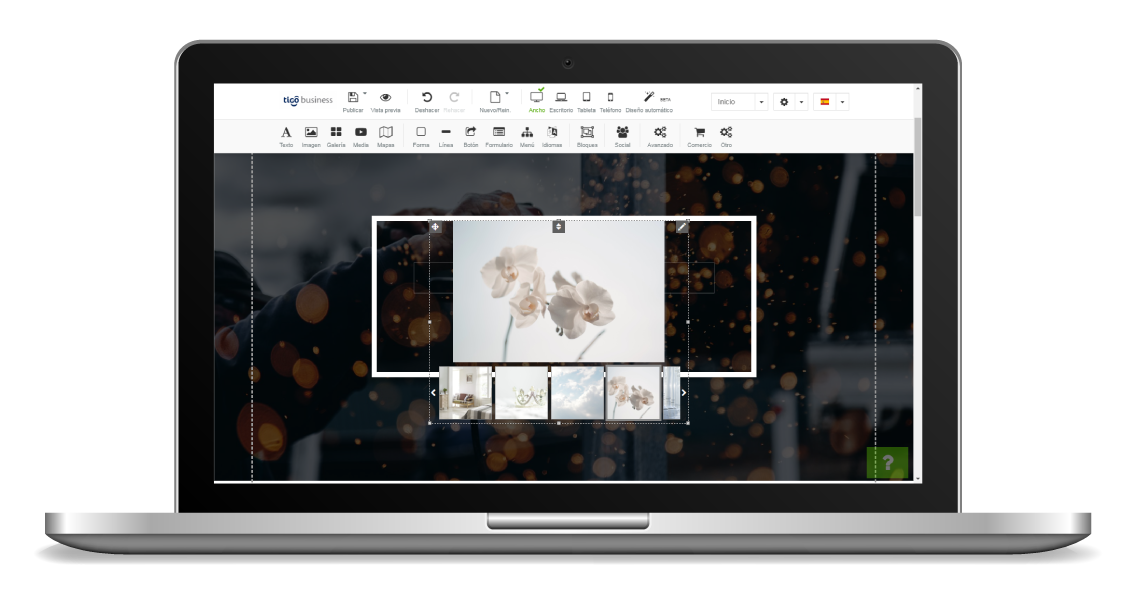Image resolution: width=1134 pixels, height=599 pixels.
Task: Select the Línea tool
Action: pos(446,135)
